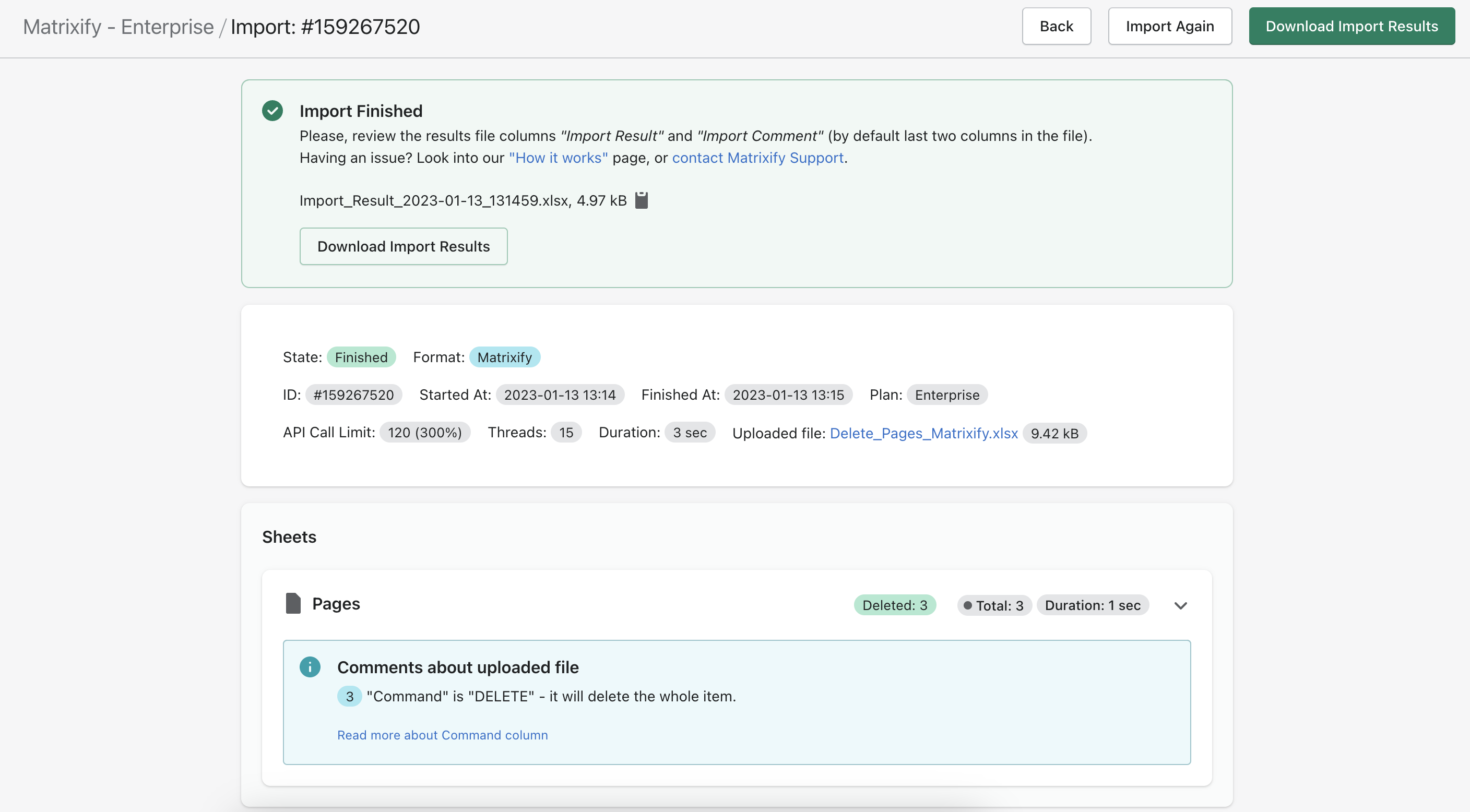Click the Deleted: 3 badge
Screen dimensions: 1470x812
[894, 605]
